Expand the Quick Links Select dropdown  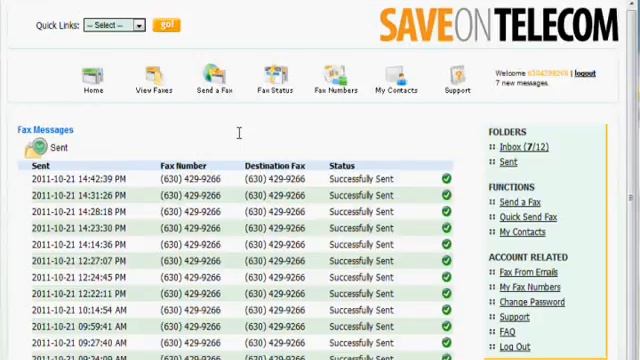(x=115, y=25)
